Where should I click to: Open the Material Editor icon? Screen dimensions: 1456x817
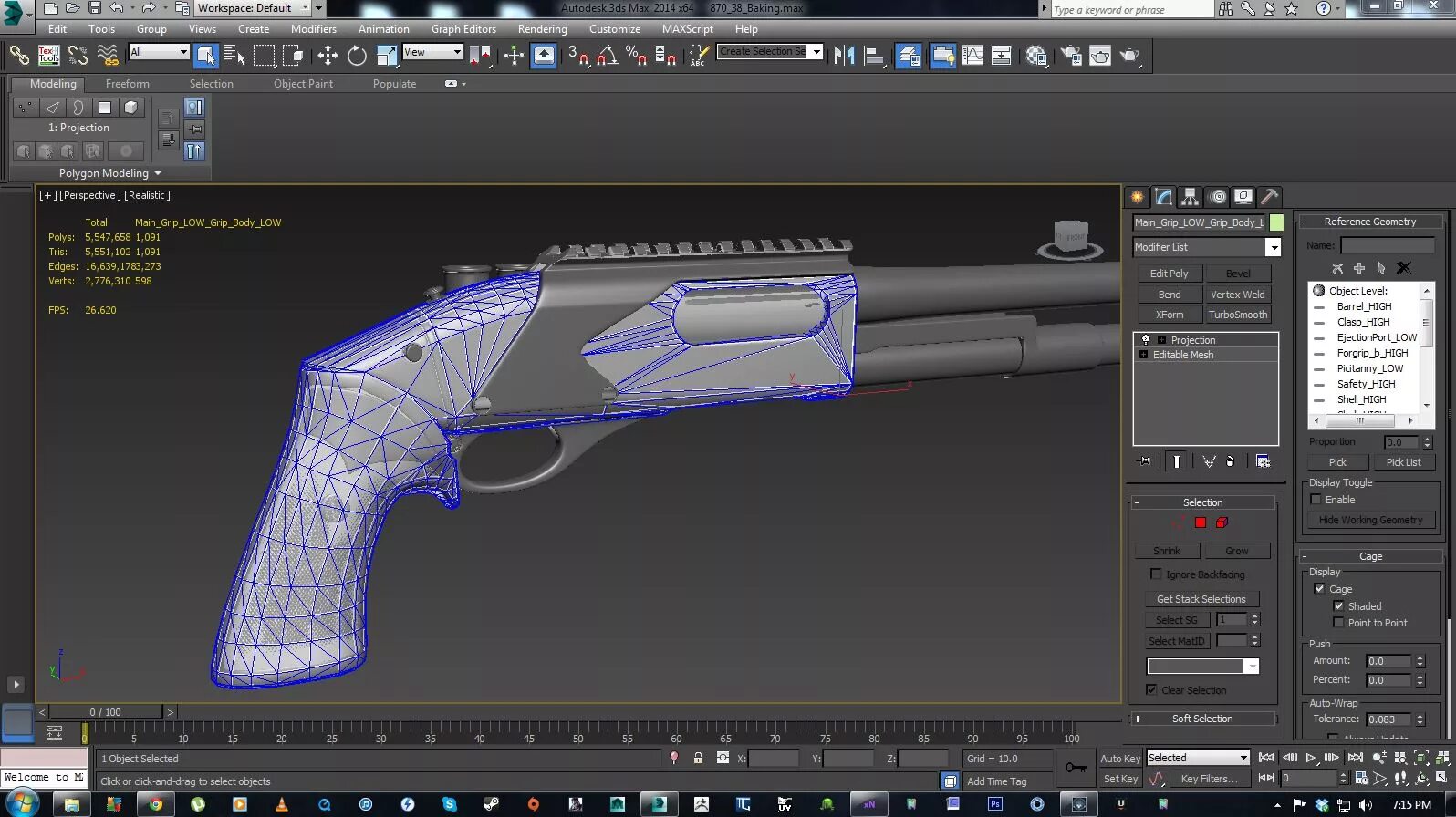pos(1036,56)
